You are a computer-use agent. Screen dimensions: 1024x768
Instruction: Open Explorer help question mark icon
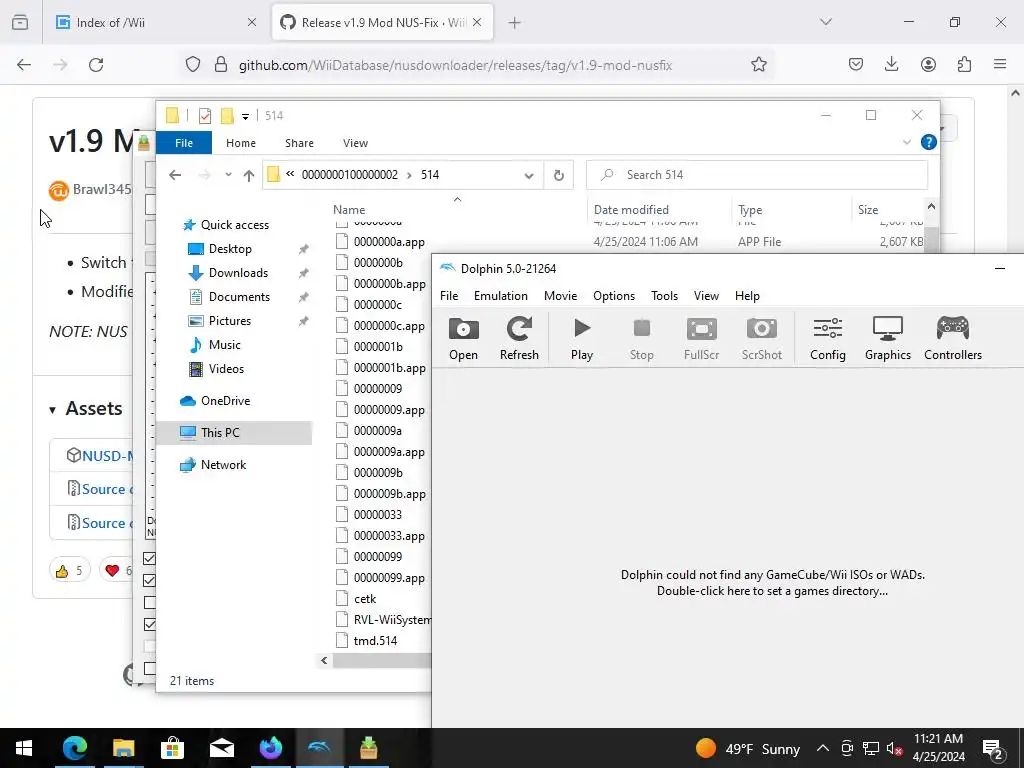click(928, 142)
